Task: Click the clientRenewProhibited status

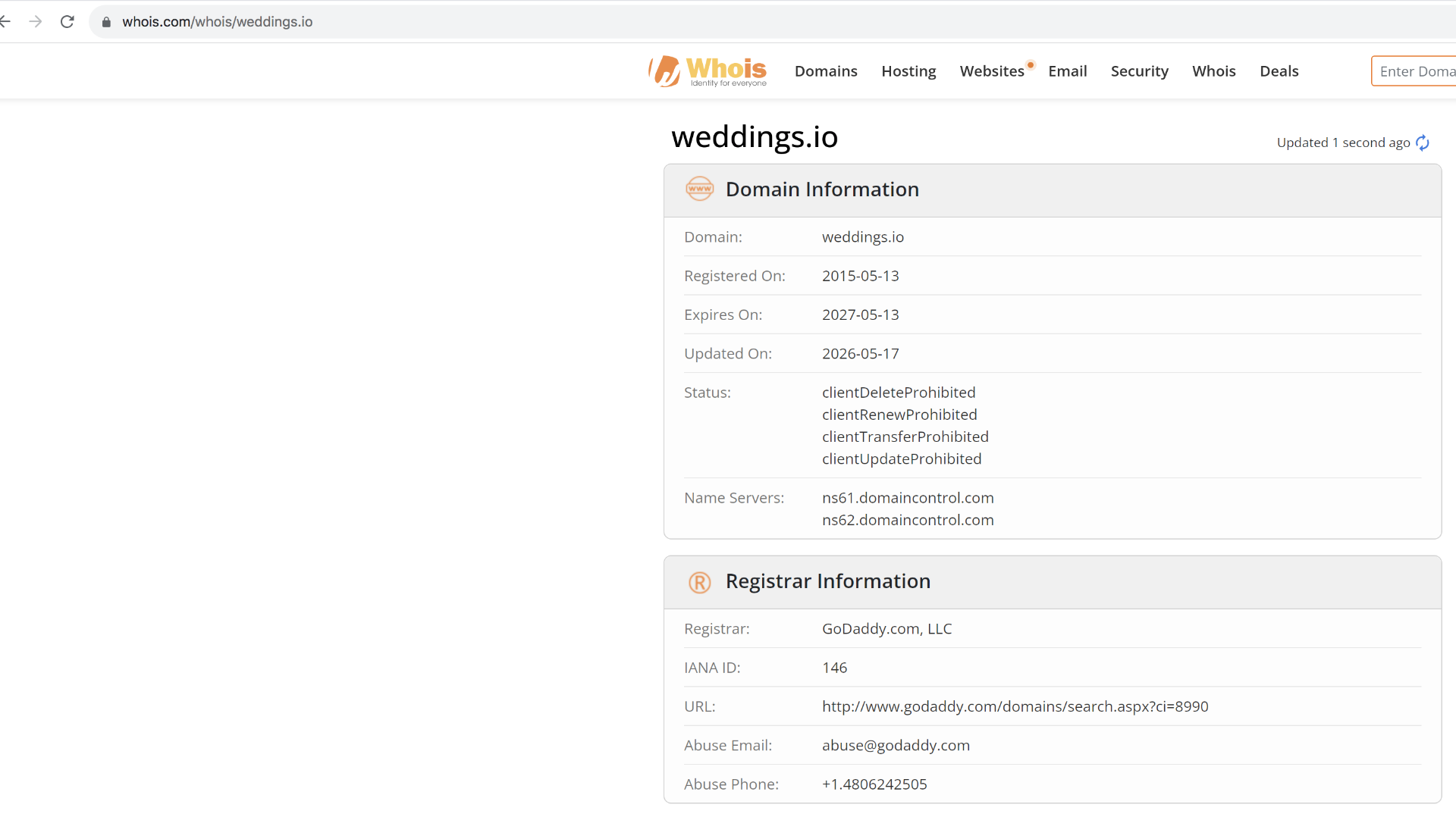Action: [899, 415]
